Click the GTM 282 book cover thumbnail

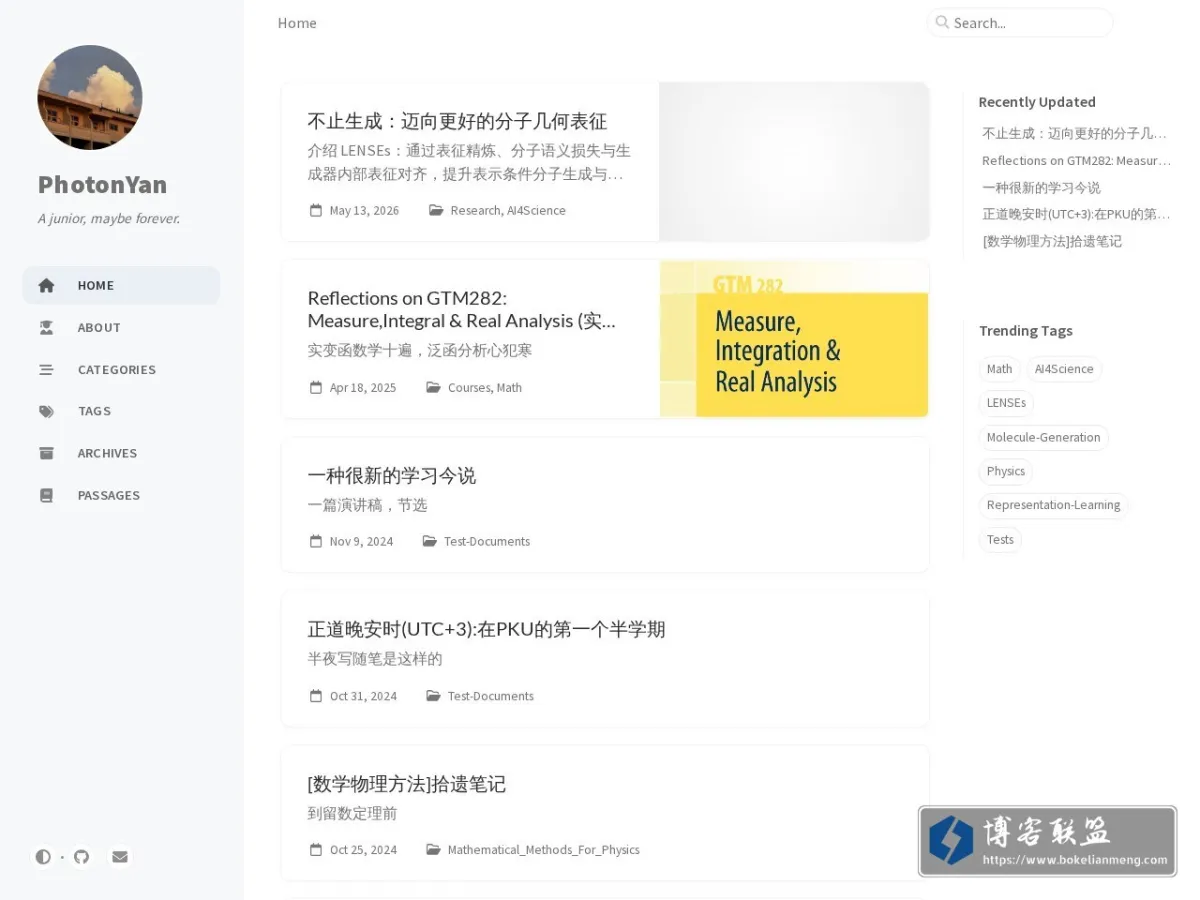click(x=794, y=339)
